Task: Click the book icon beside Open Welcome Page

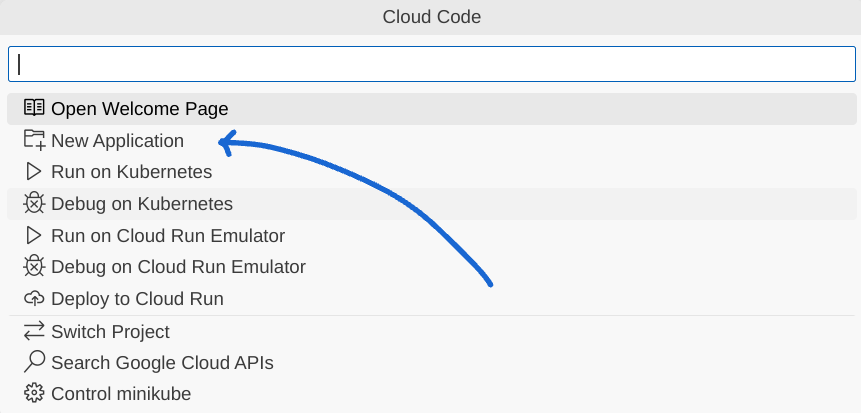Action: click(35, 108)
